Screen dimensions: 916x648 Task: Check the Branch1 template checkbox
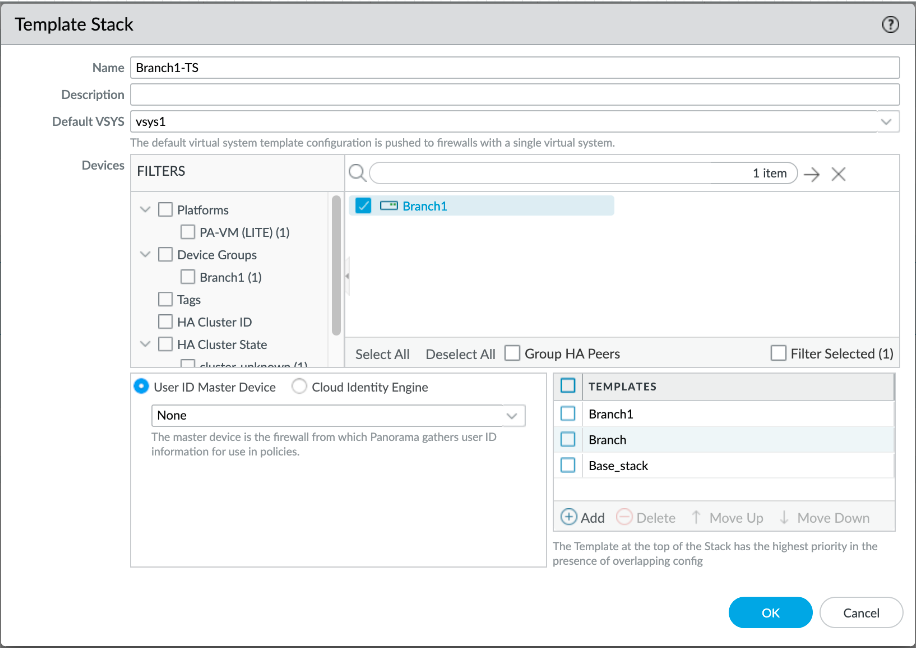point(568,414)
